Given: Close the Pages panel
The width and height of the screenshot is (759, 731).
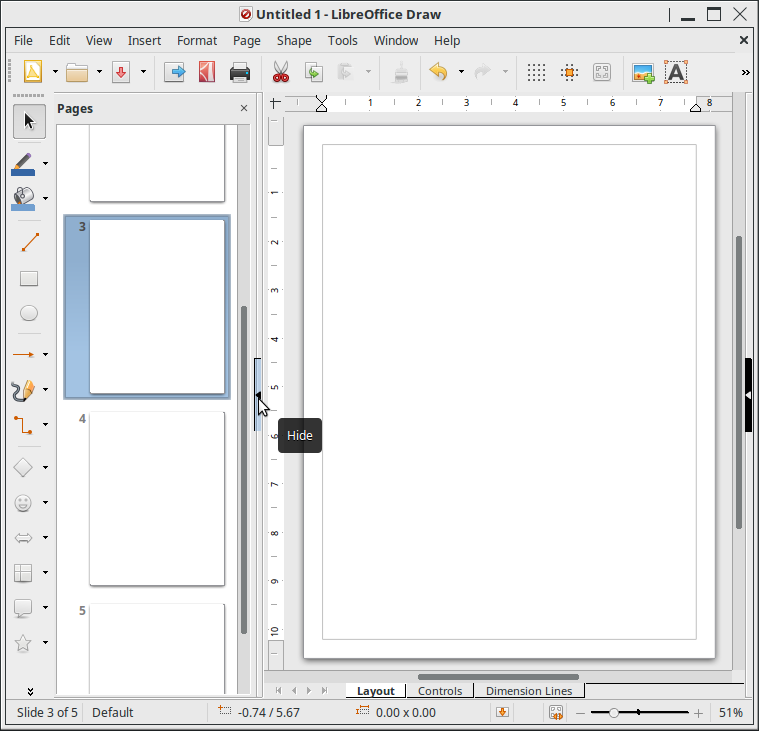Looking at the screenshot, I should point(244,108).
